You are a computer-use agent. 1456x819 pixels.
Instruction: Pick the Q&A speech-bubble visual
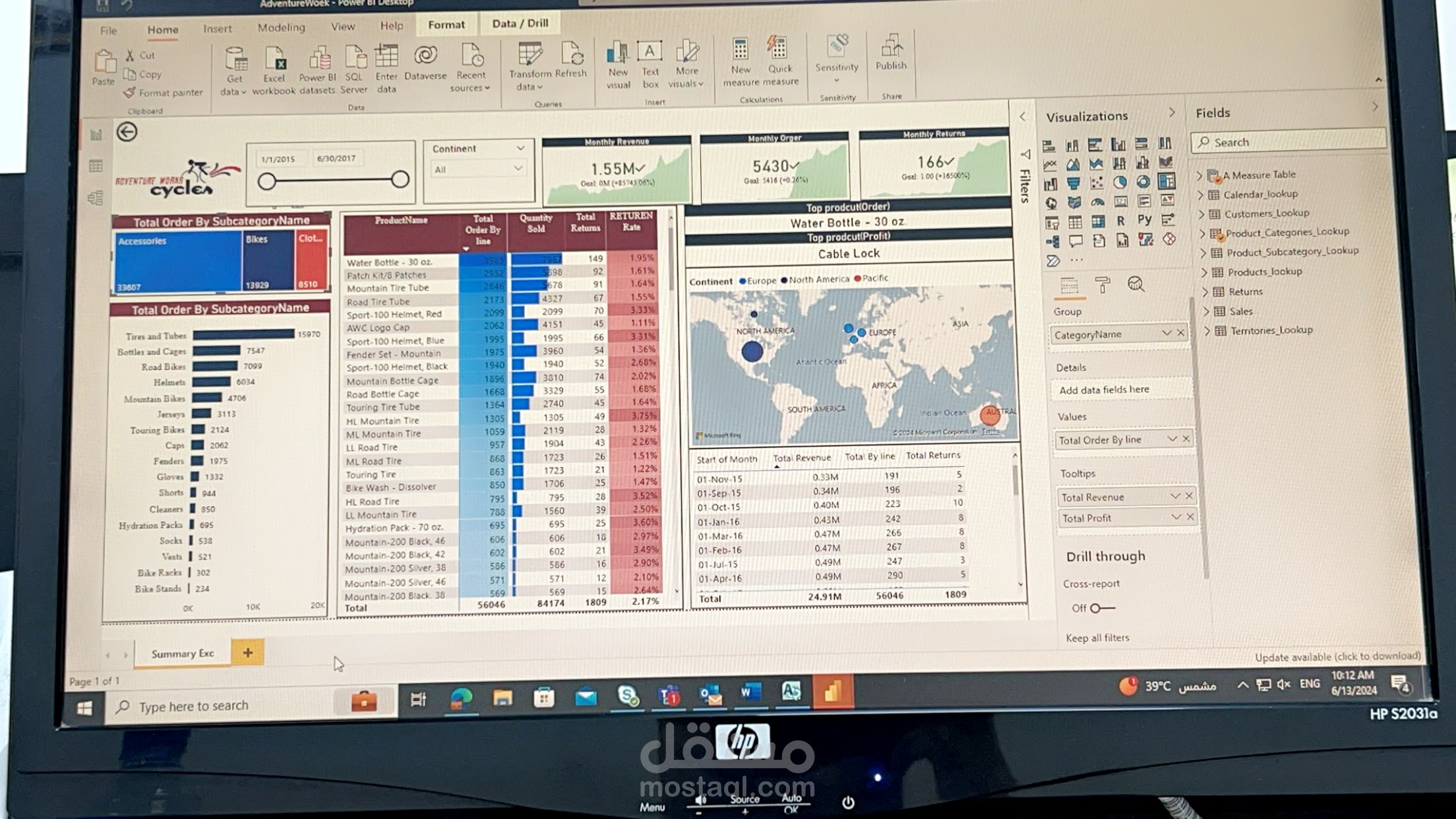click(x=1076, y=241)
